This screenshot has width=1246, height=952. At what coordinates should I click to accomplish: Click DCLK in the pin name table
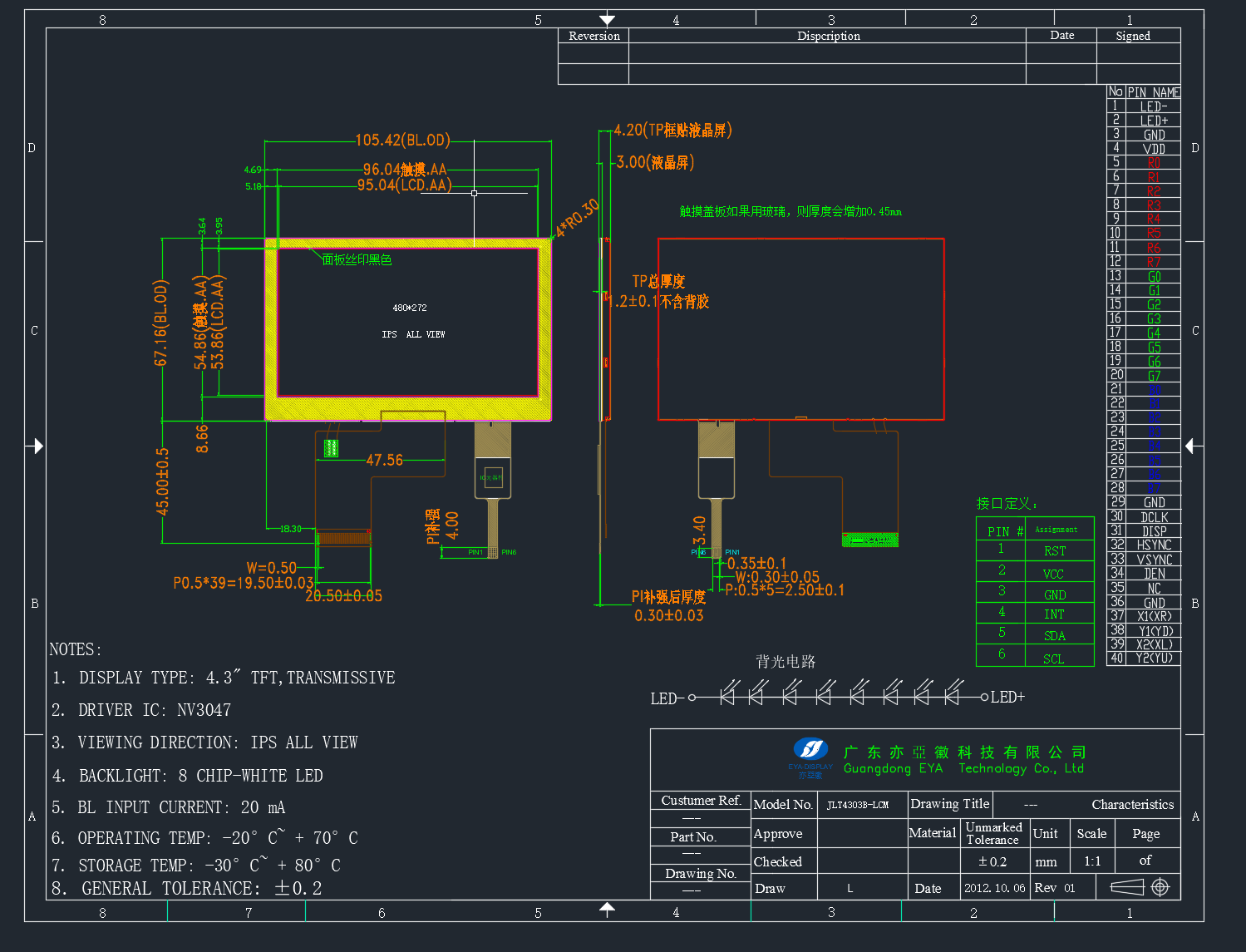pos(1154,517)
